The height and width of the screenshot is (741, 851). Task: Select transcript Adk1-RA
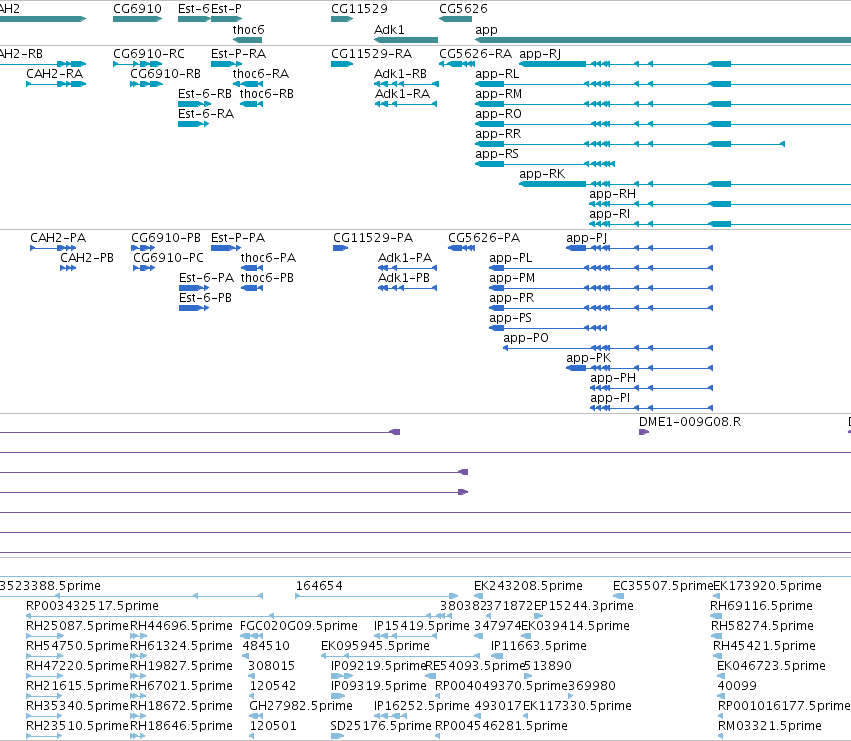coord(402,94)
